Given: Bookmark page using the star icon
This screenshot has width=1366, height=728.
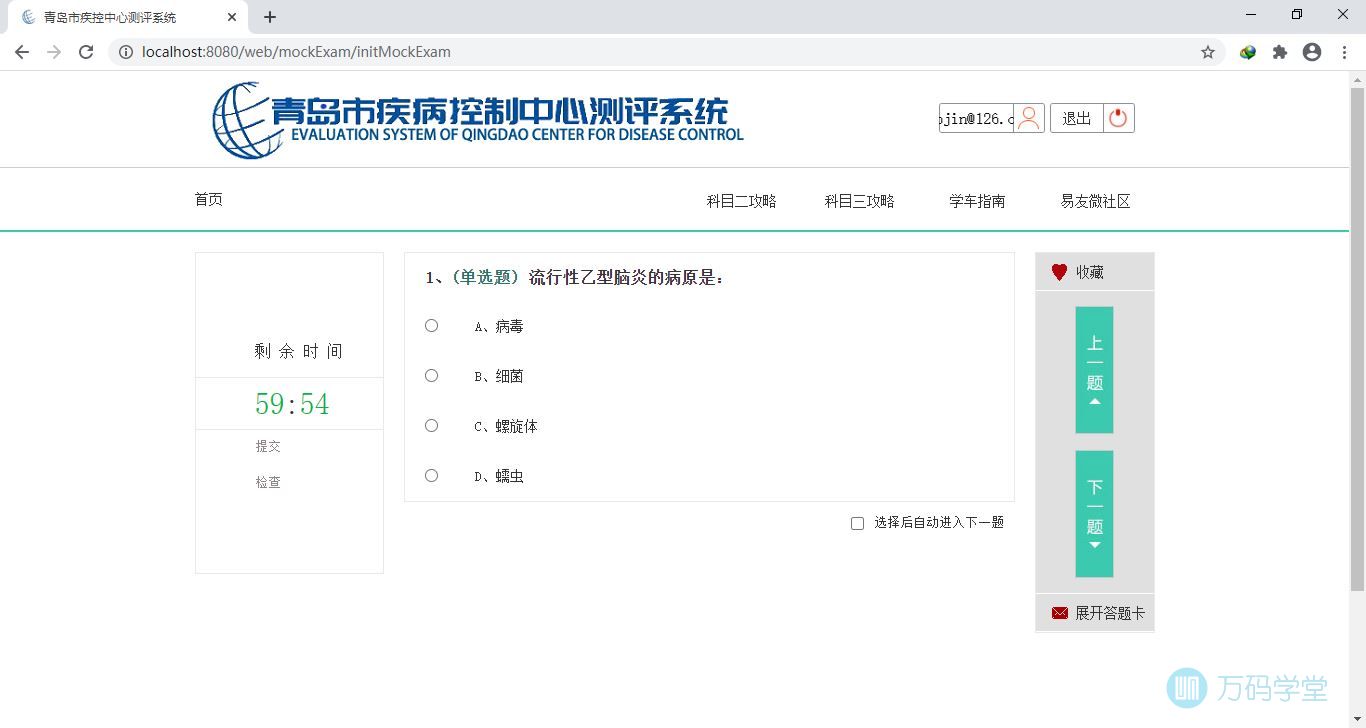Looking at the screenshot, I should [x=1208, y=52].
